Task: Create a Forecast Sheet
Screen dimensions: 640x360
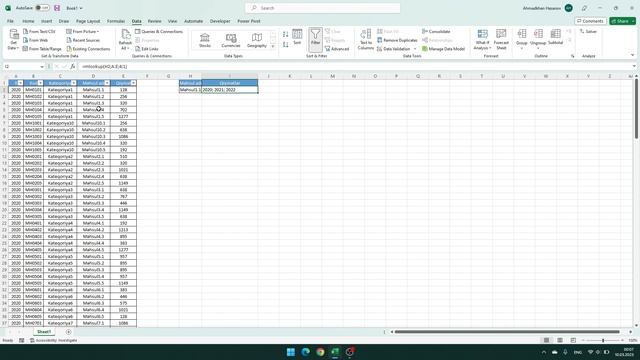Action: (501, 40)
